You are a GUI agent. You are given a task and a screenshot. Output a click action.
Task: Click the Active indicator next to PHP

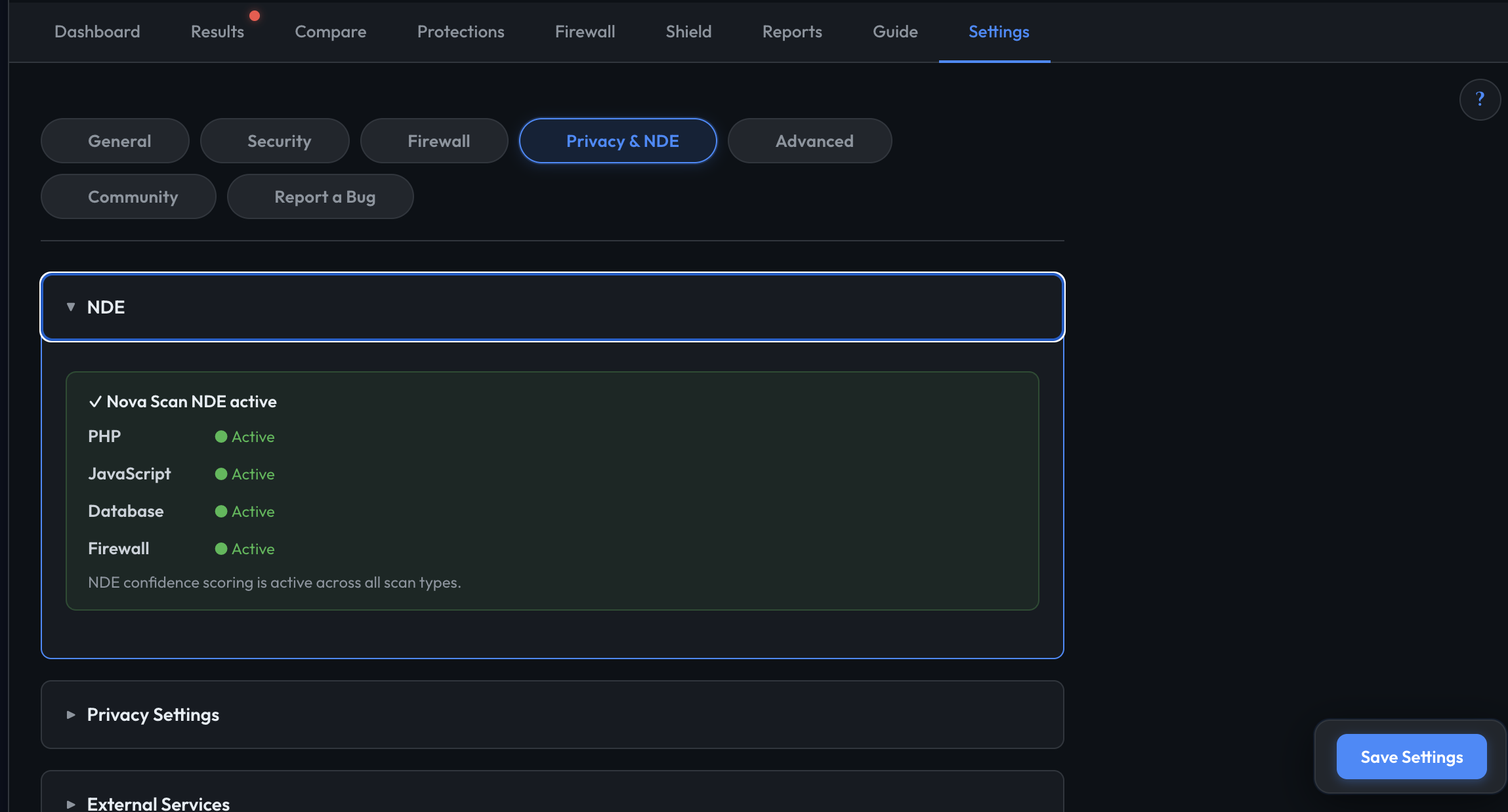click(253, 436)
